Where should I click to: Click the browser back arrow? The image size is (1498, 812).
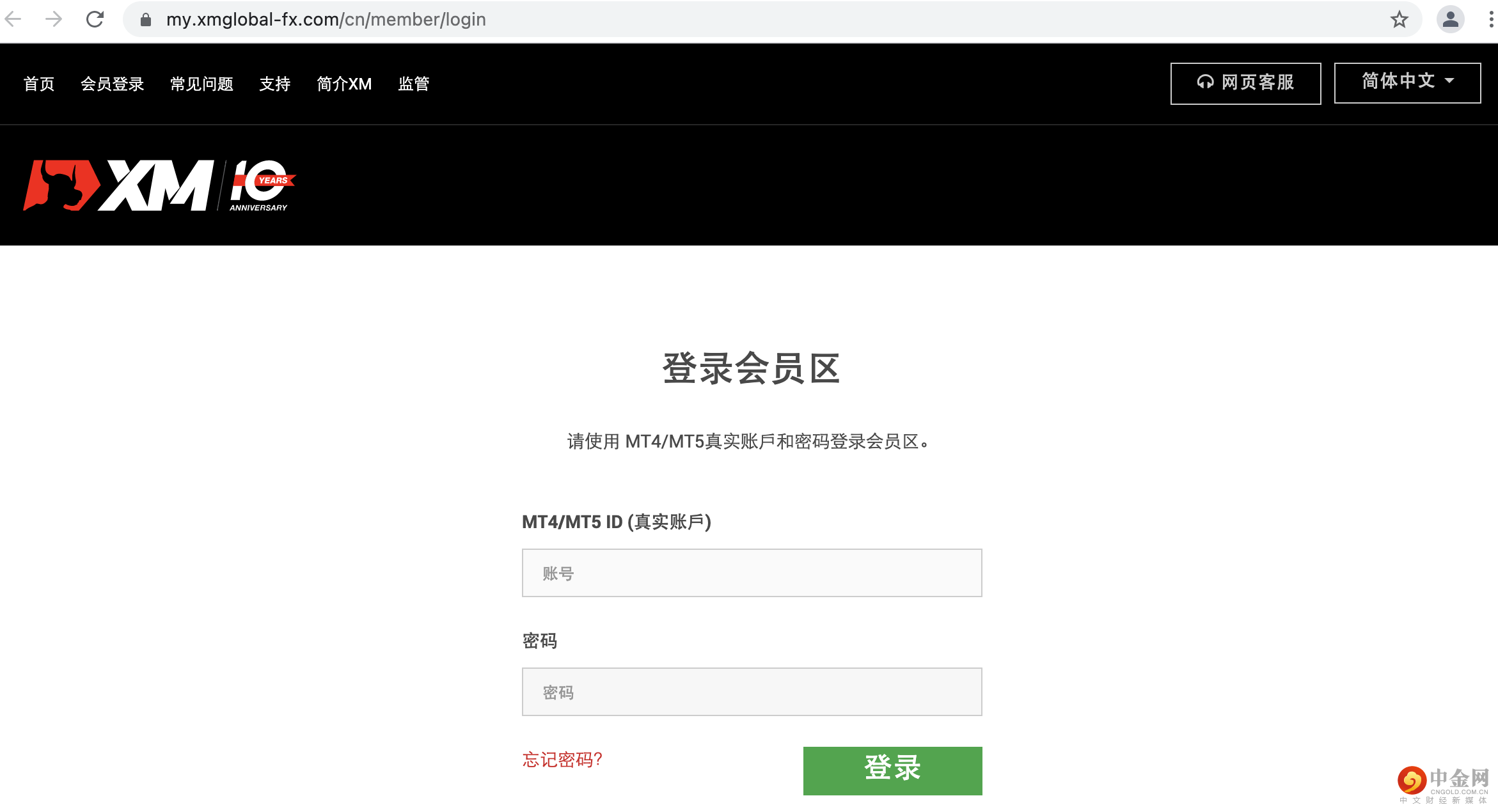(x=13, y=20)
